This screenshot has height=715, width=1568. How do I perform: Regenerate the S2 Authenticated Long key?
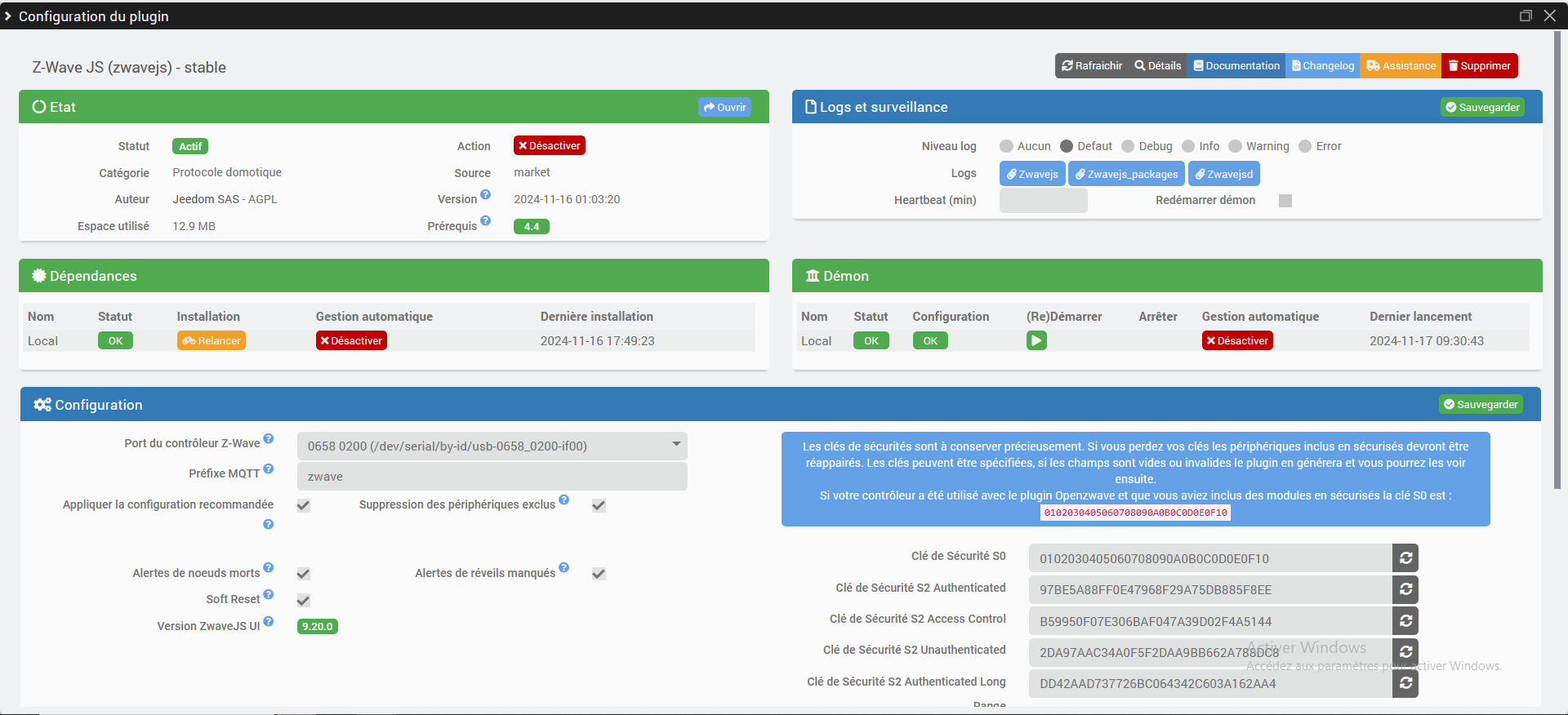pos(1405,683)
